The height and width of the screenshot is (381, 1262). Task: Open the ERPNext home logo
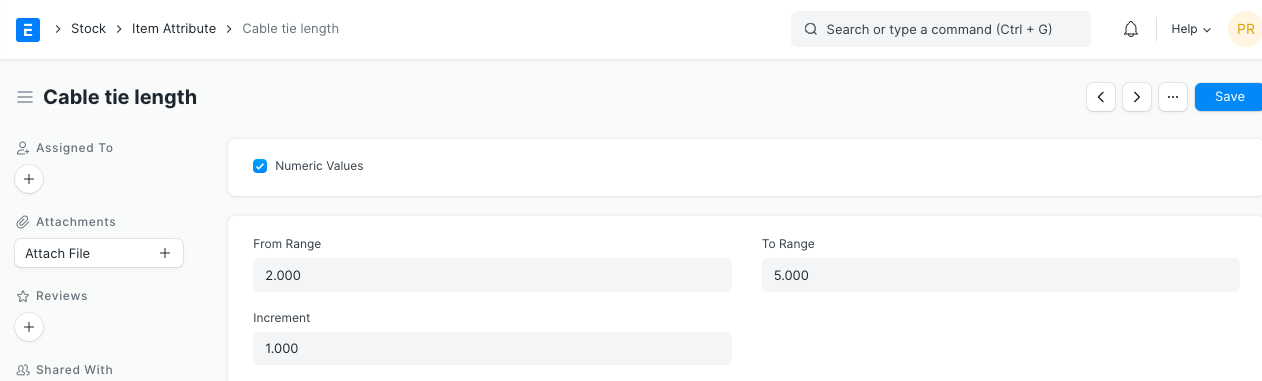pos(28,29)
